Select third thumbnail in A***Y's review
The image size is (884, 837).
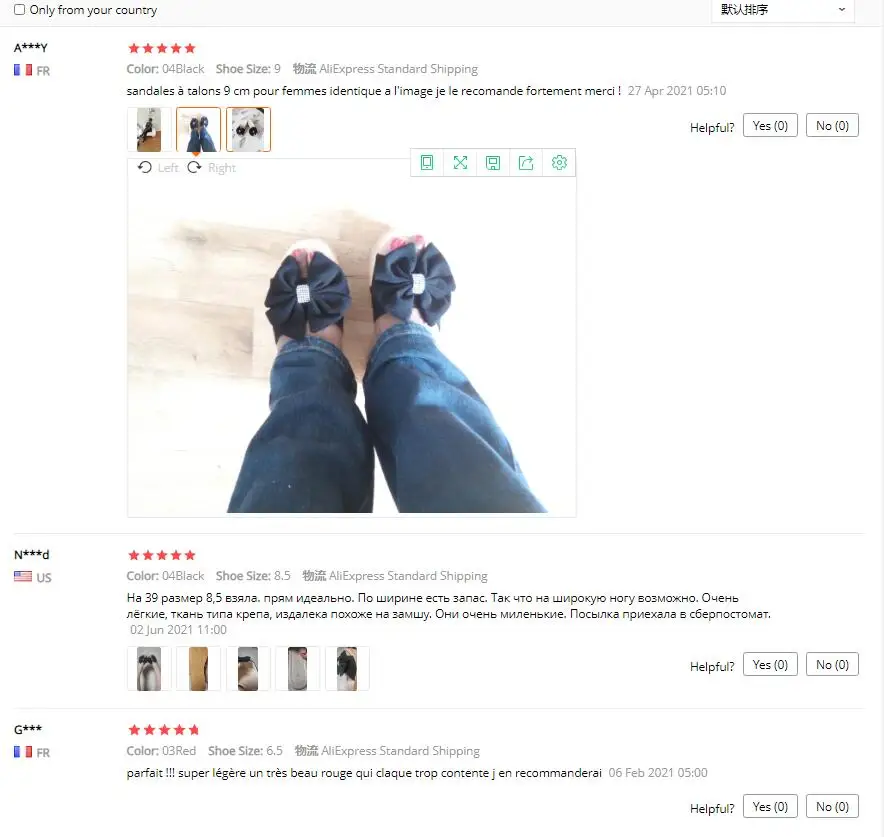(248, 130)
